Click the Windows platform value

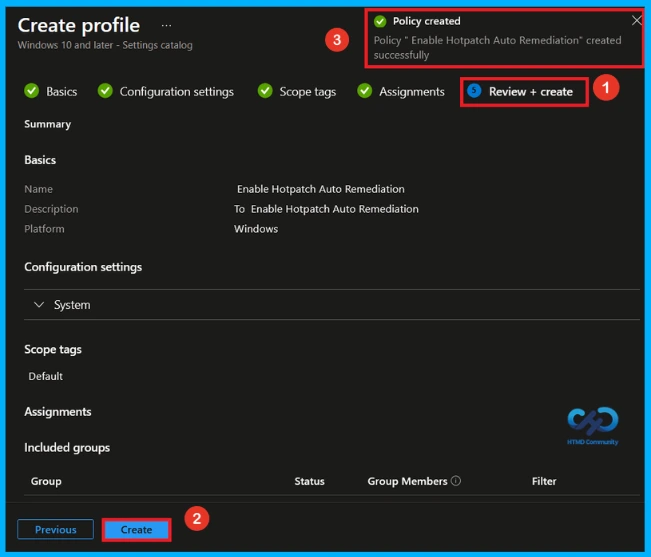[256, 229]
